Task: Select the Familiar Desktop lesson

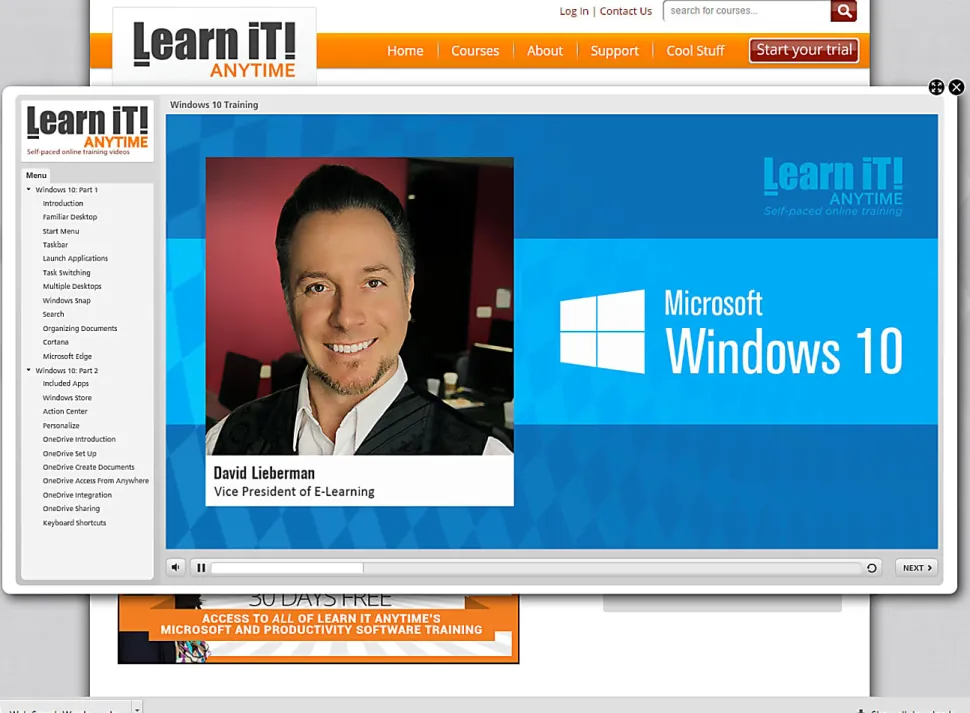Action: (70, 217)
